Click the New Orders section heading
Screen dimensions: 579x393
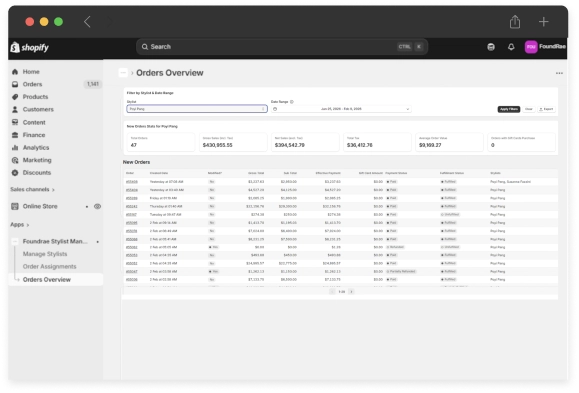[136, 162]
